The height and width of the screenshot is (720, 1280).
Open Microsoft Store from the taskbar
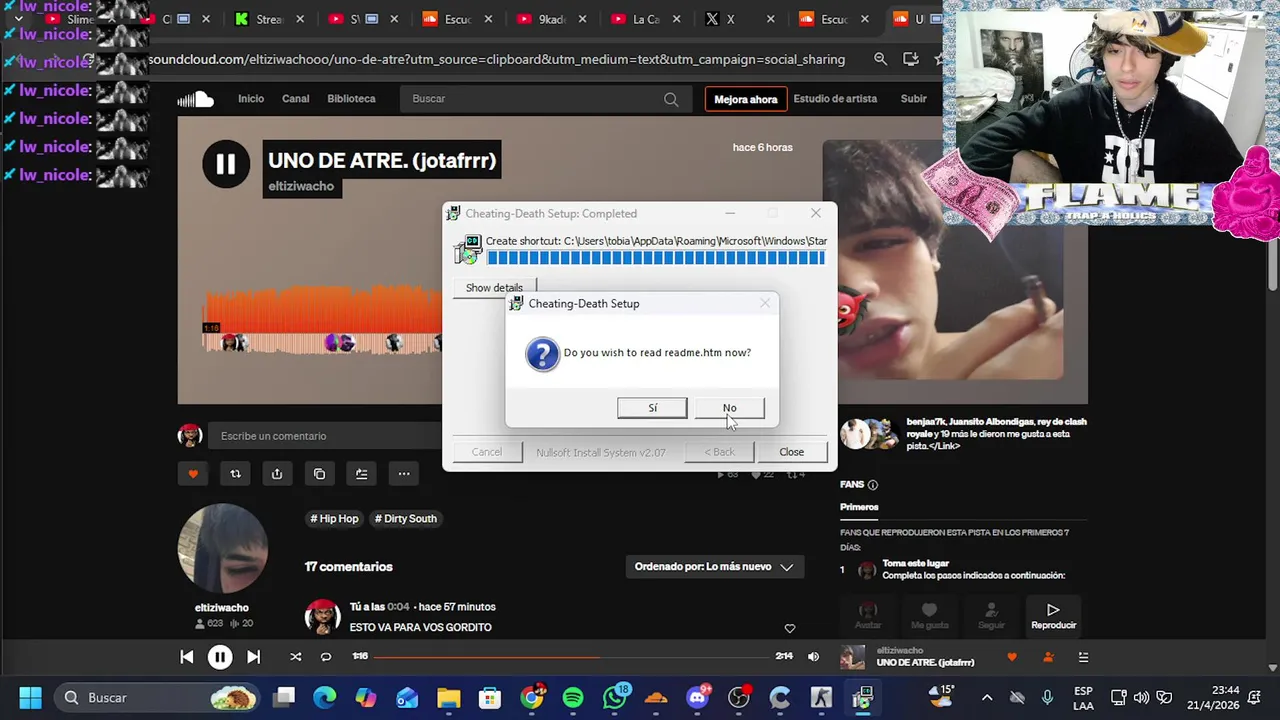(489, 697)
